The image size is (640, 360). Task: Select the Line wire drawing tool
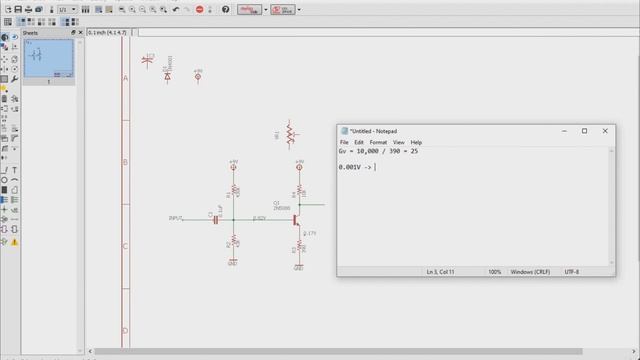4,170
